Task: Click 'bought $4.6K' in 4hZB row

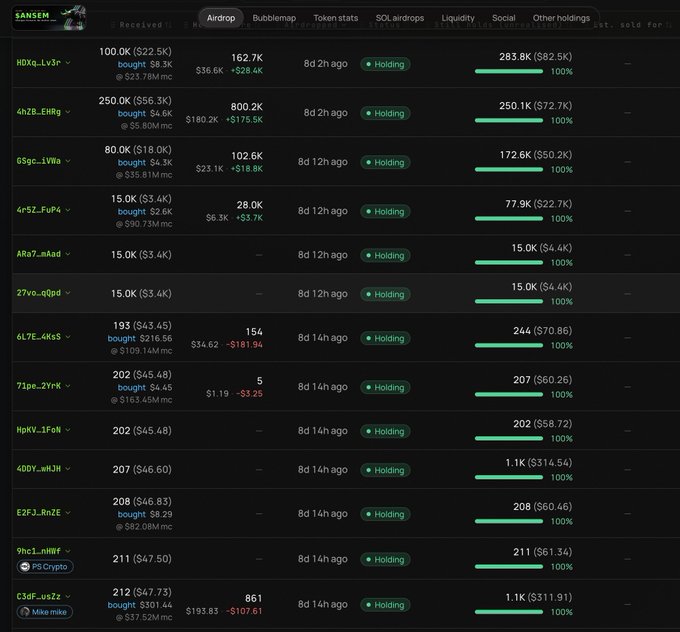Action: [x=145, y=114]
